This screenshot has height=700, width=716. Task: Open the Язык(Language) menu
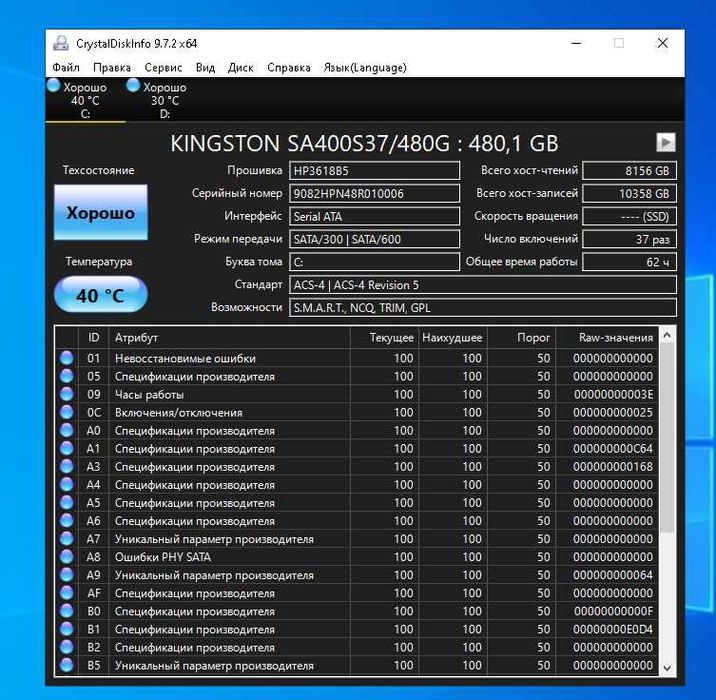[x=365, y=68]
